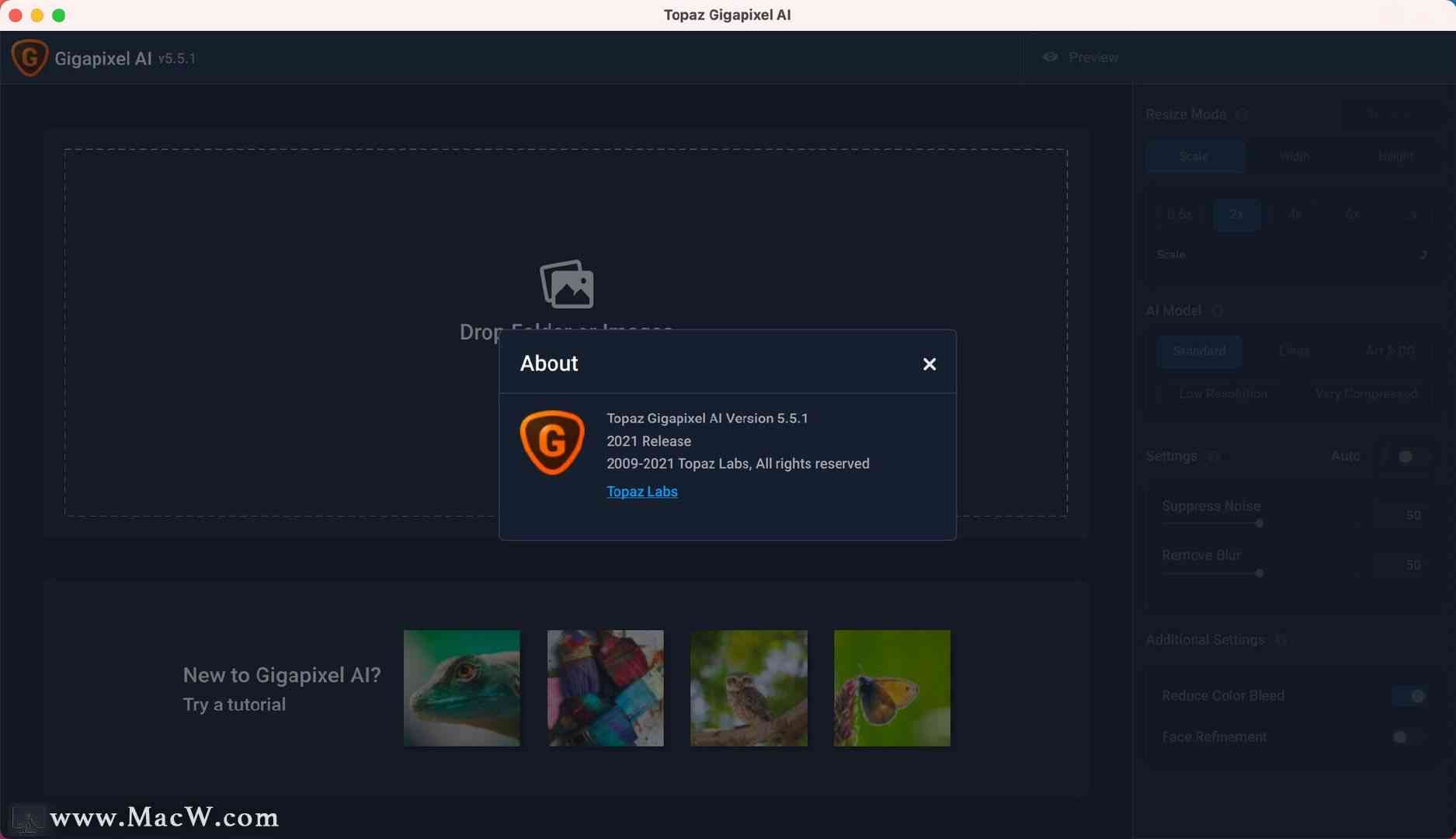Choose the 4x scale option
Image resolution: width=1456 pixels, height=839 pixels.
[x=1294, y=214]
